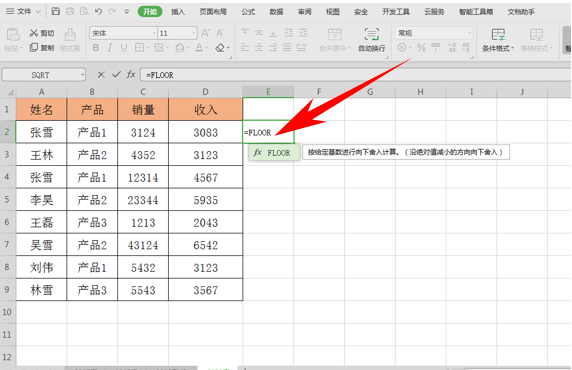Click the eraser clear formatting icon
This screenshot has width=572, height=370.
pos(220,47)
